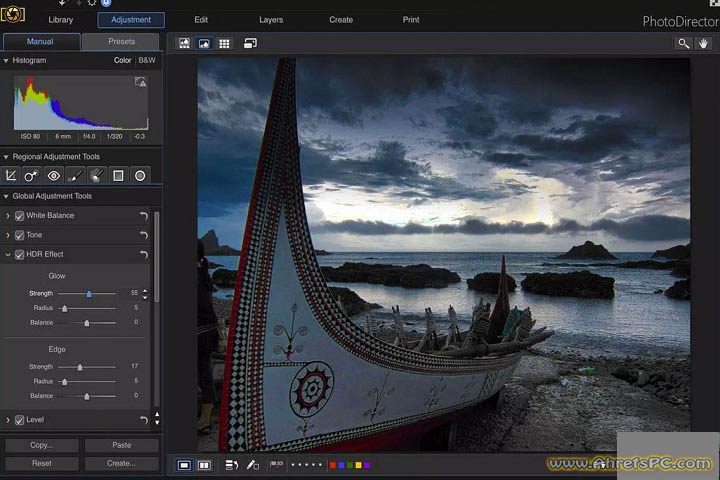Apply the blue color label
This screenshot has height=480, width=720.
341,465
